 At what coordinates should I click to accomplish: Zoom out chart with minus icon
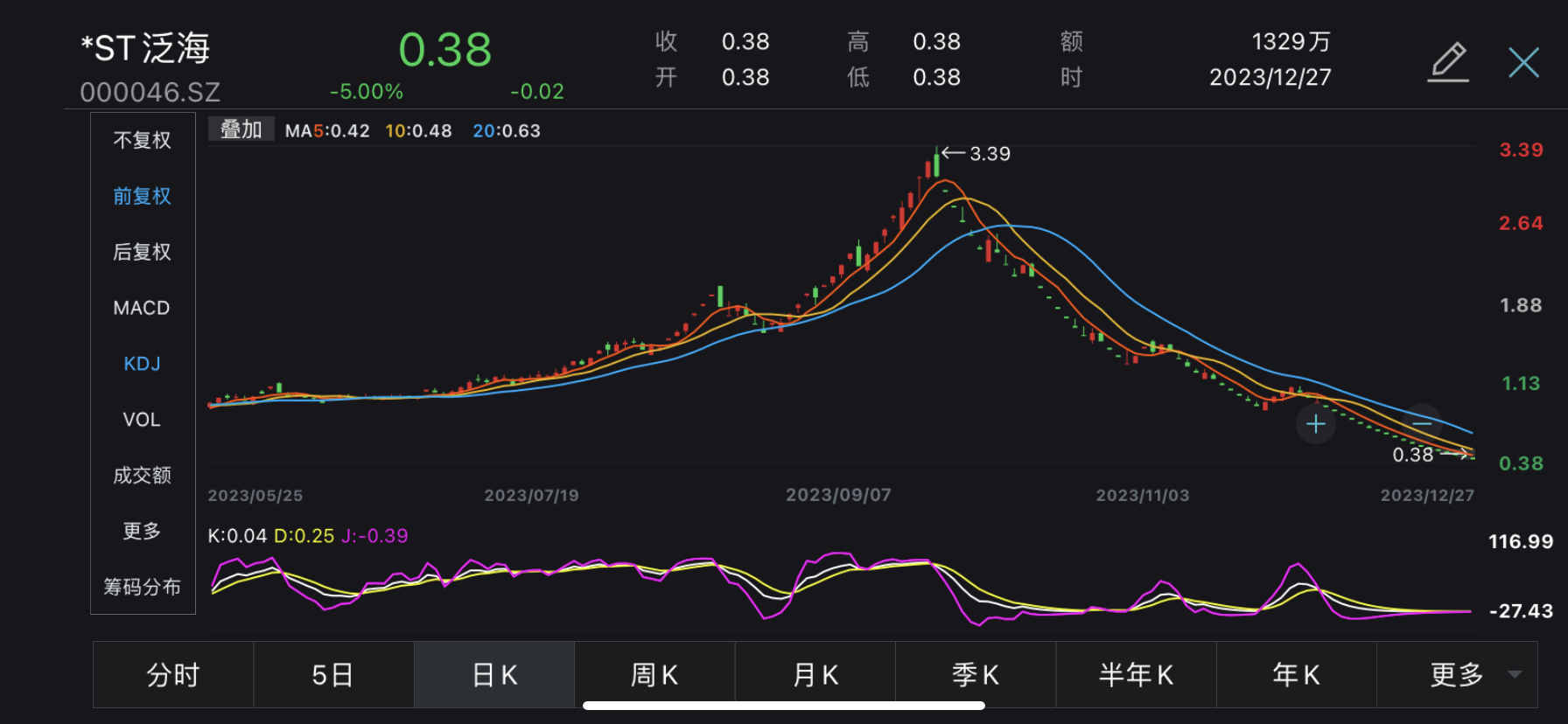(1422, 423)
